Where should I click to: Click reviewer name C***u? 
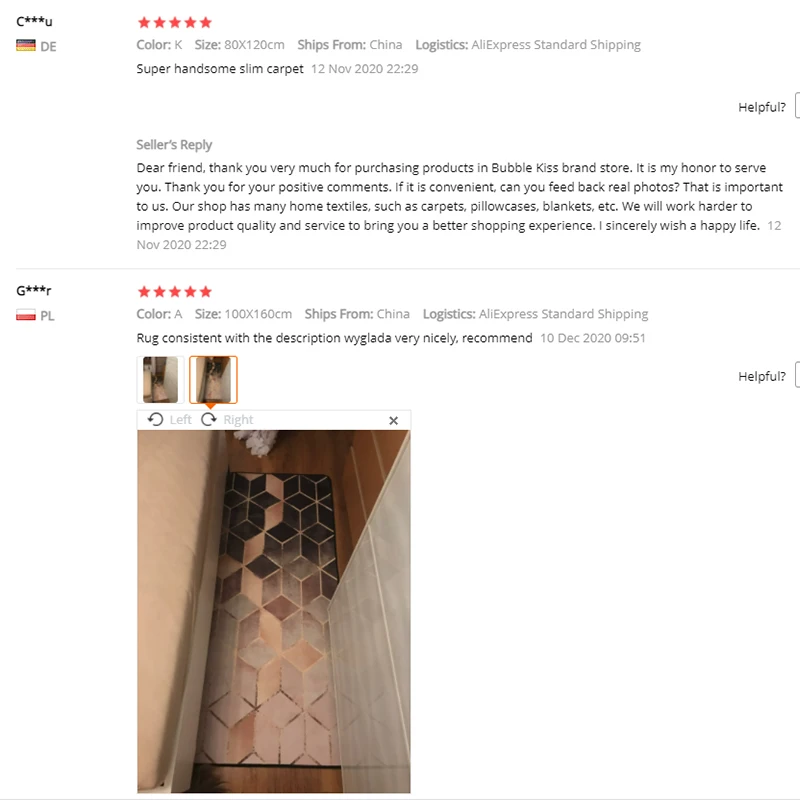coord(34,21)
